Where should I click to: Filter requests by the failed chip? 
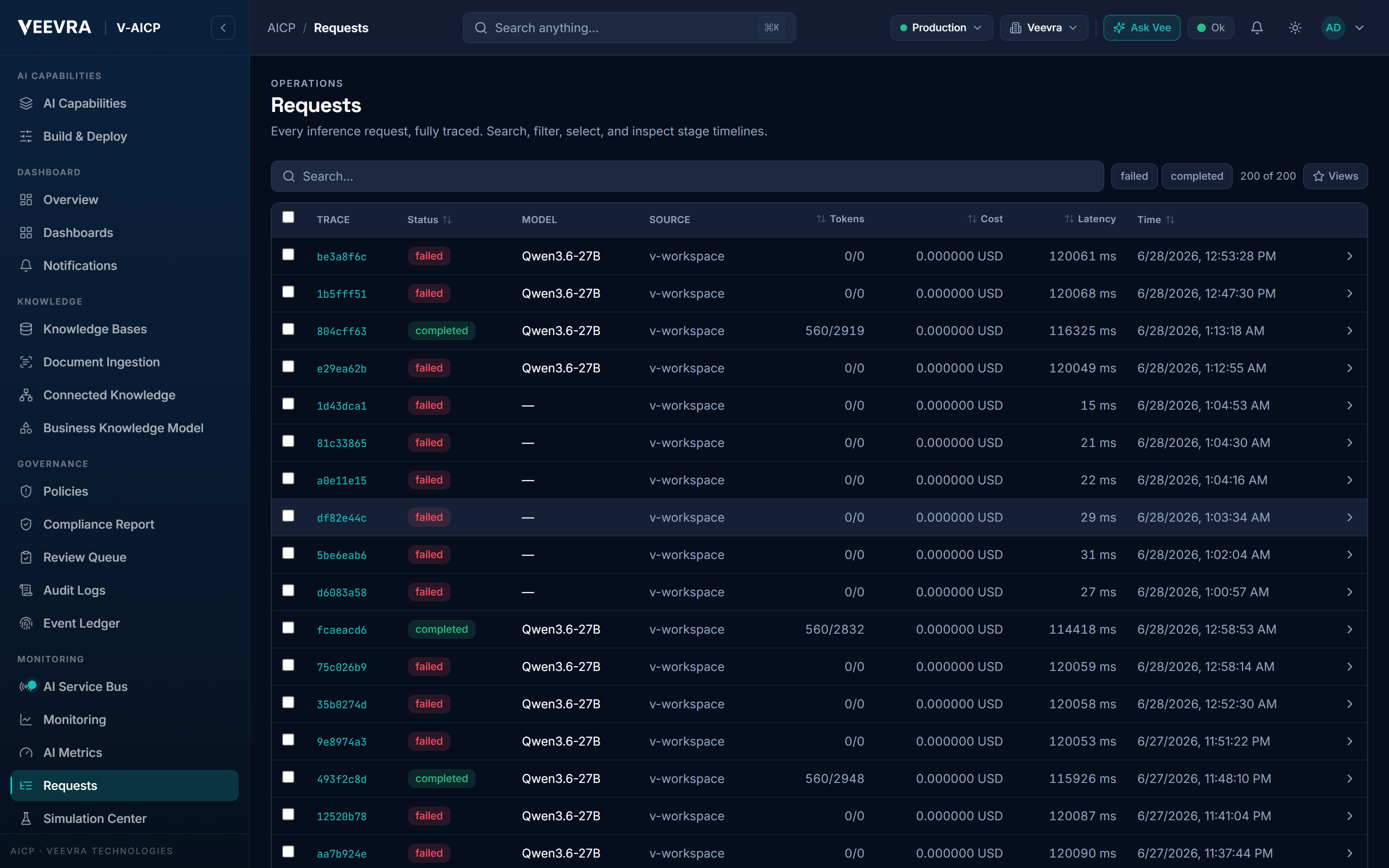tap(1134, 176)
